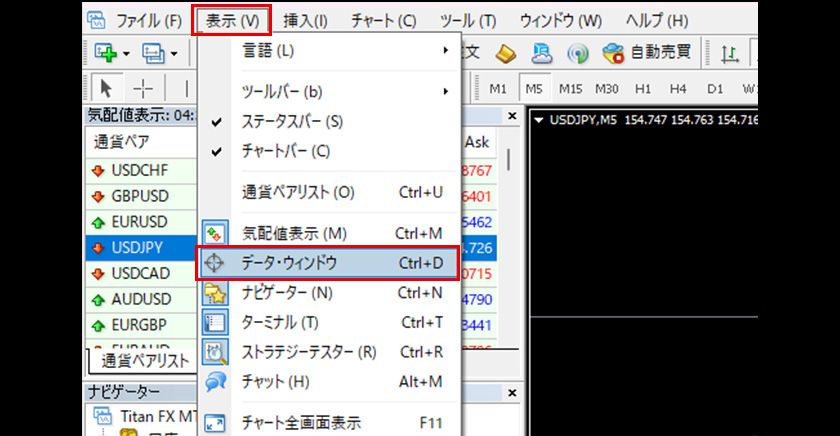The width and height of the screenshot is (840, 436).
Task: Open the profiles dropdown arrow in toolbar
Action: [x=175, y=53]
